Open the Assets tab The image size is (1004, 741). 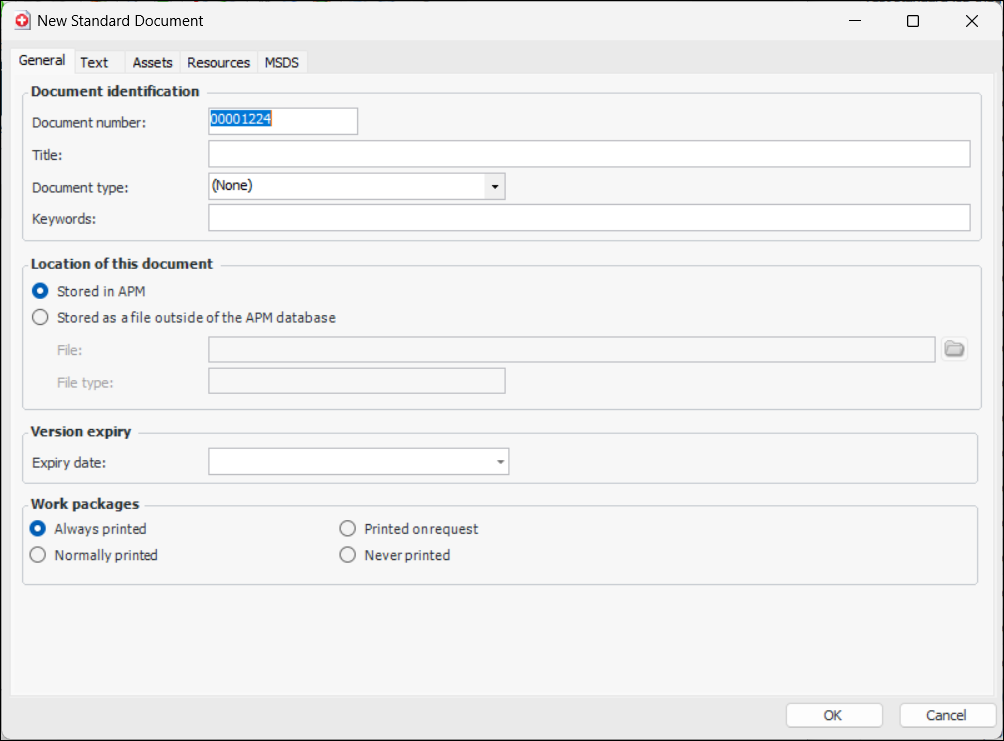click(152, 62)
